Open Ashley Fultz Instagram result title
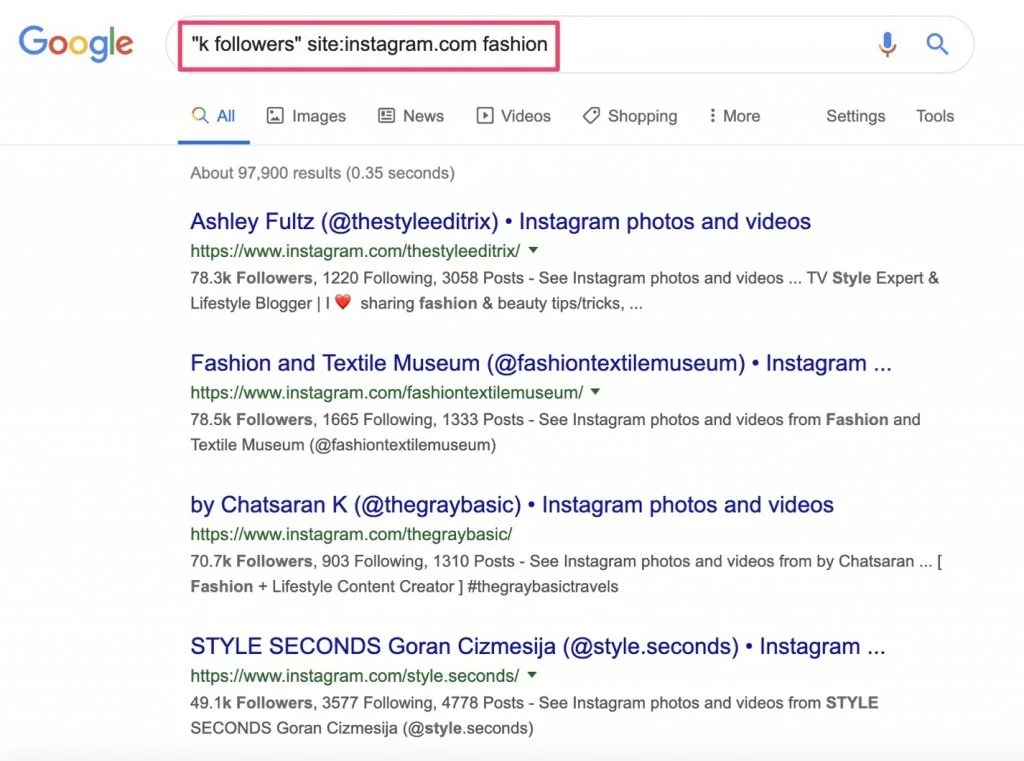Viewport: 1024px width, 761px height. point(500,221)
